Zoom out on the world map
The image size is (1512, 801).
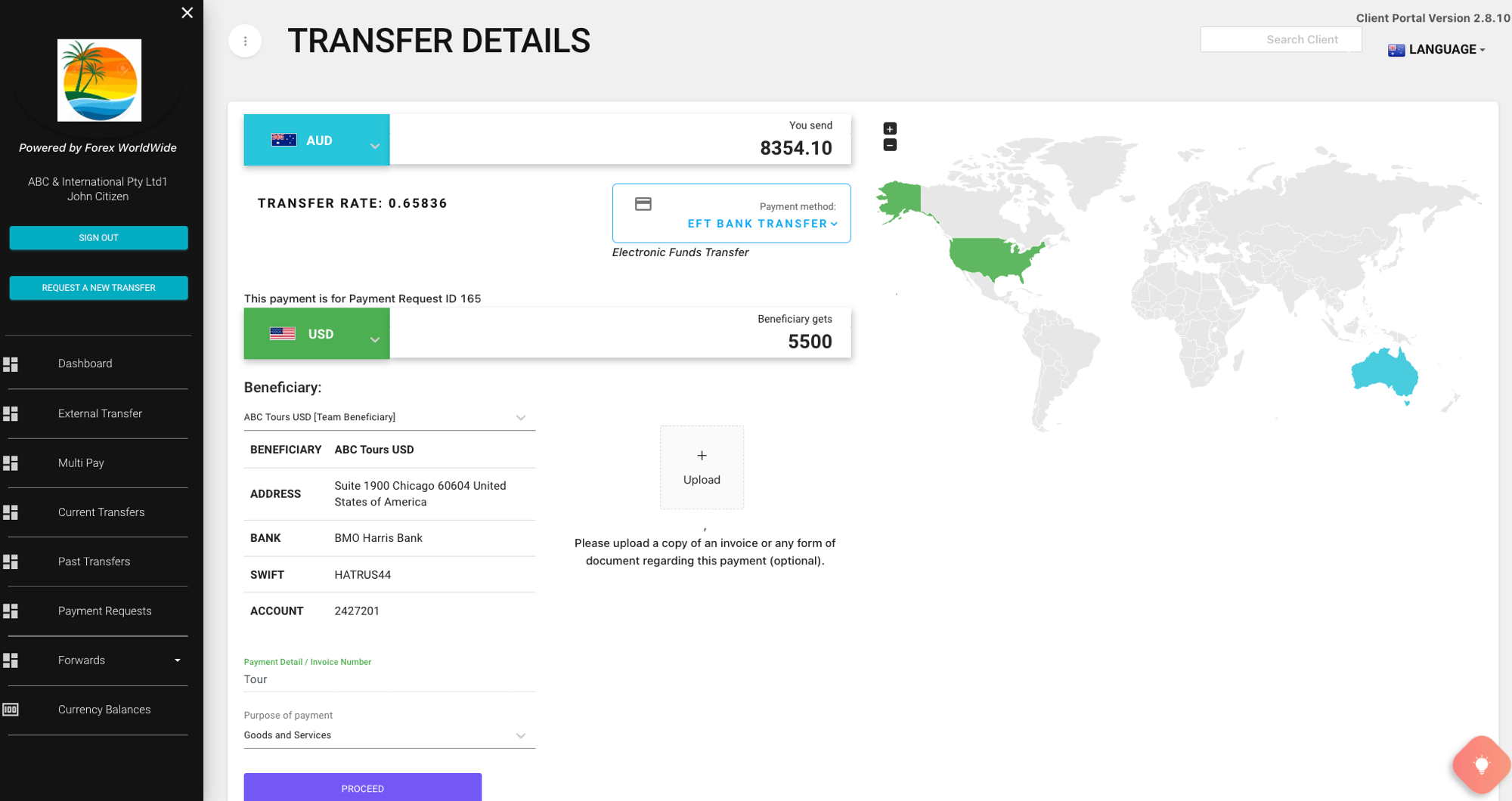pos(890,145)
